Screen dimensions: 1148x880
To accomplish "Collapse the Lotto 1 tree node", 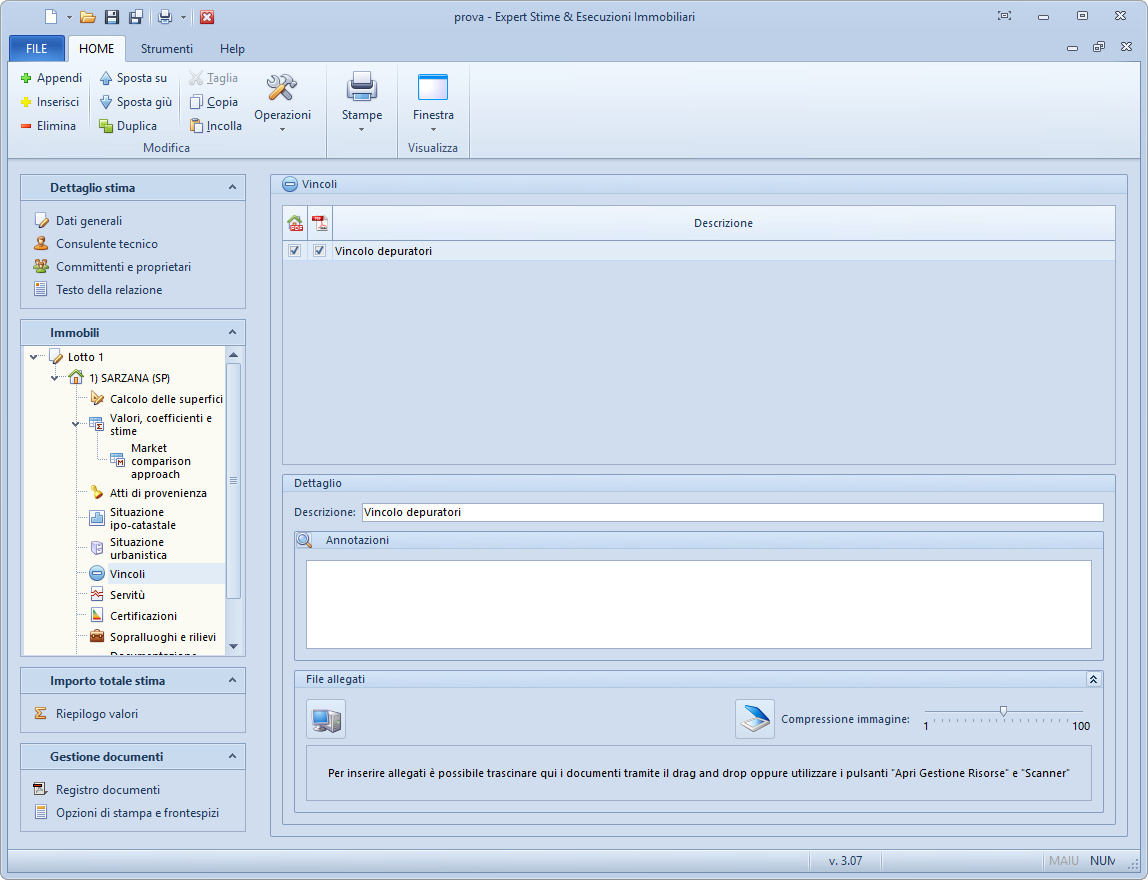I will pyautogui.click(x=35, y=357).
